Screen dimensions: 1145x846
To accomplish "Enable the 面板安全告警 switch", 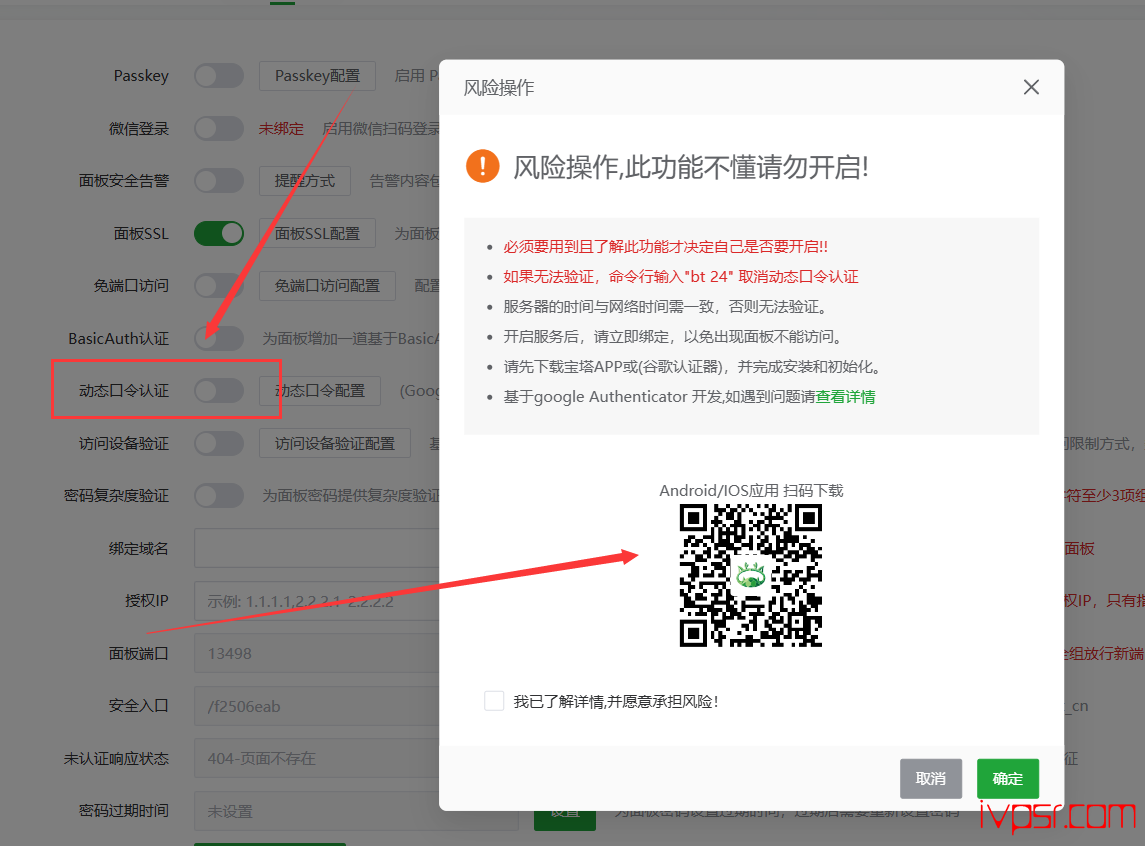I will [x=219, y=181].
